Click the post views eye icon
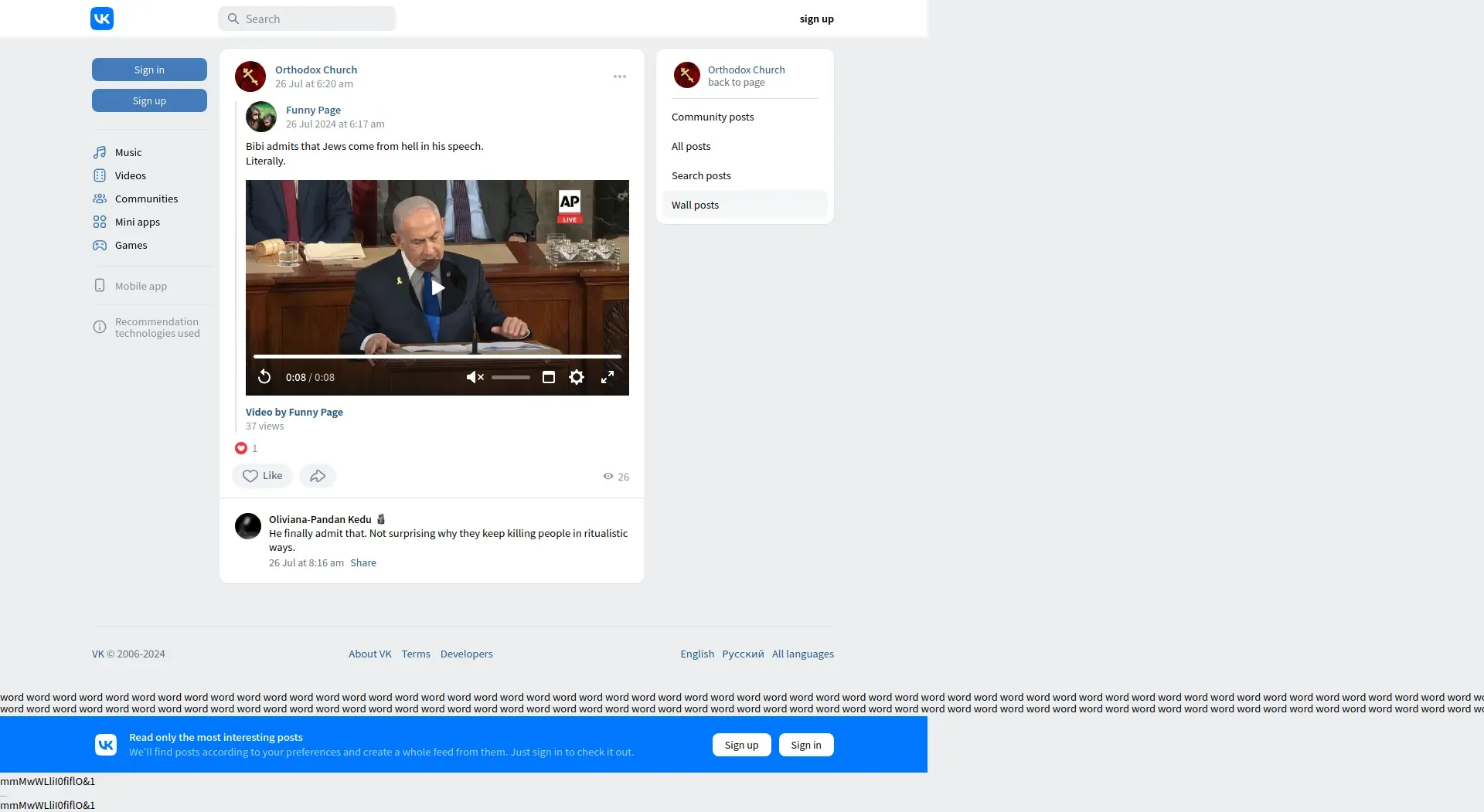The height and width of the screenshot is (812, 1484). pyautogui.click(x=608, y=477)
